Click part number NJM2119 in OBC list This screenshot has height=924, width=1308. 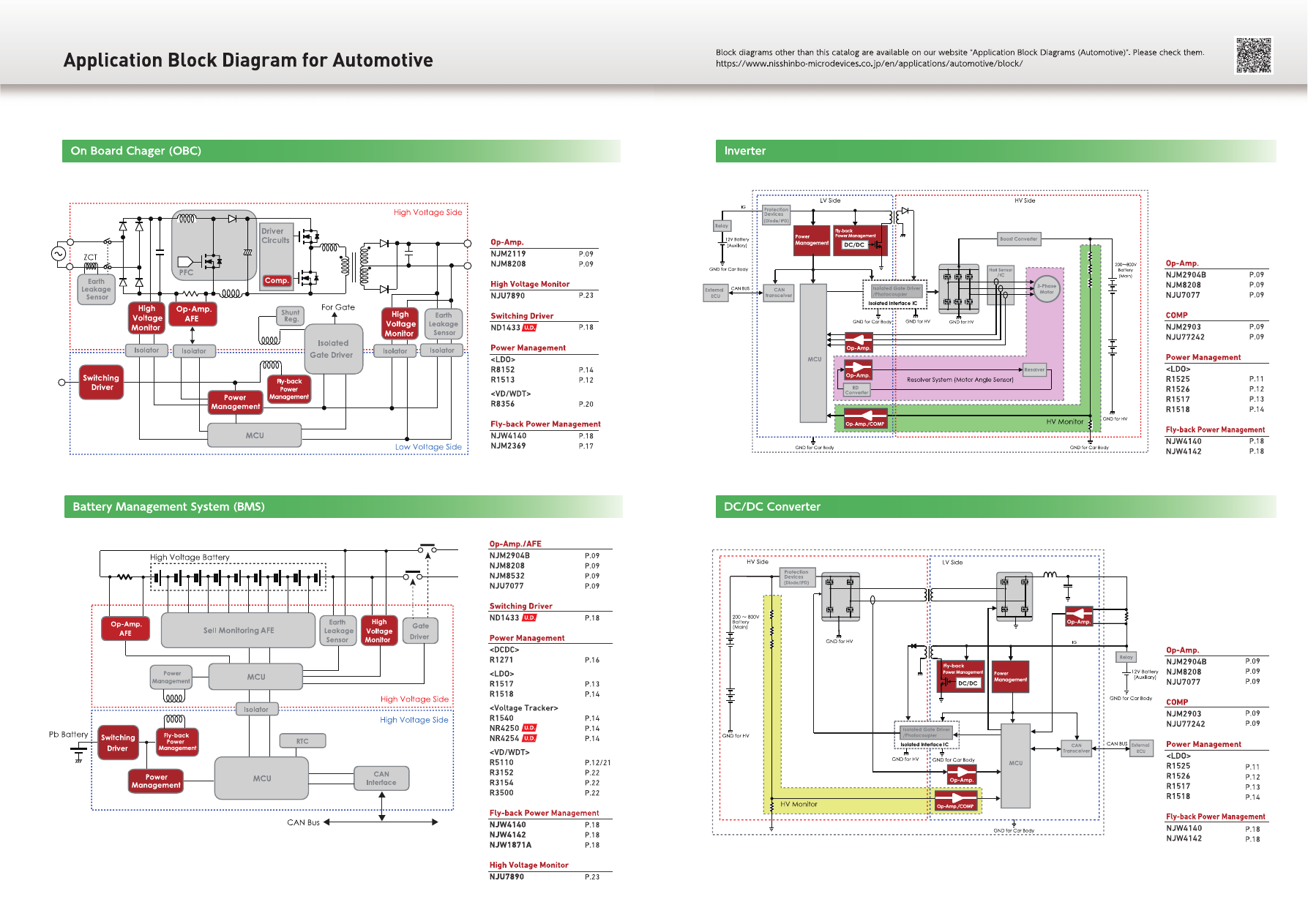(508, 254)
